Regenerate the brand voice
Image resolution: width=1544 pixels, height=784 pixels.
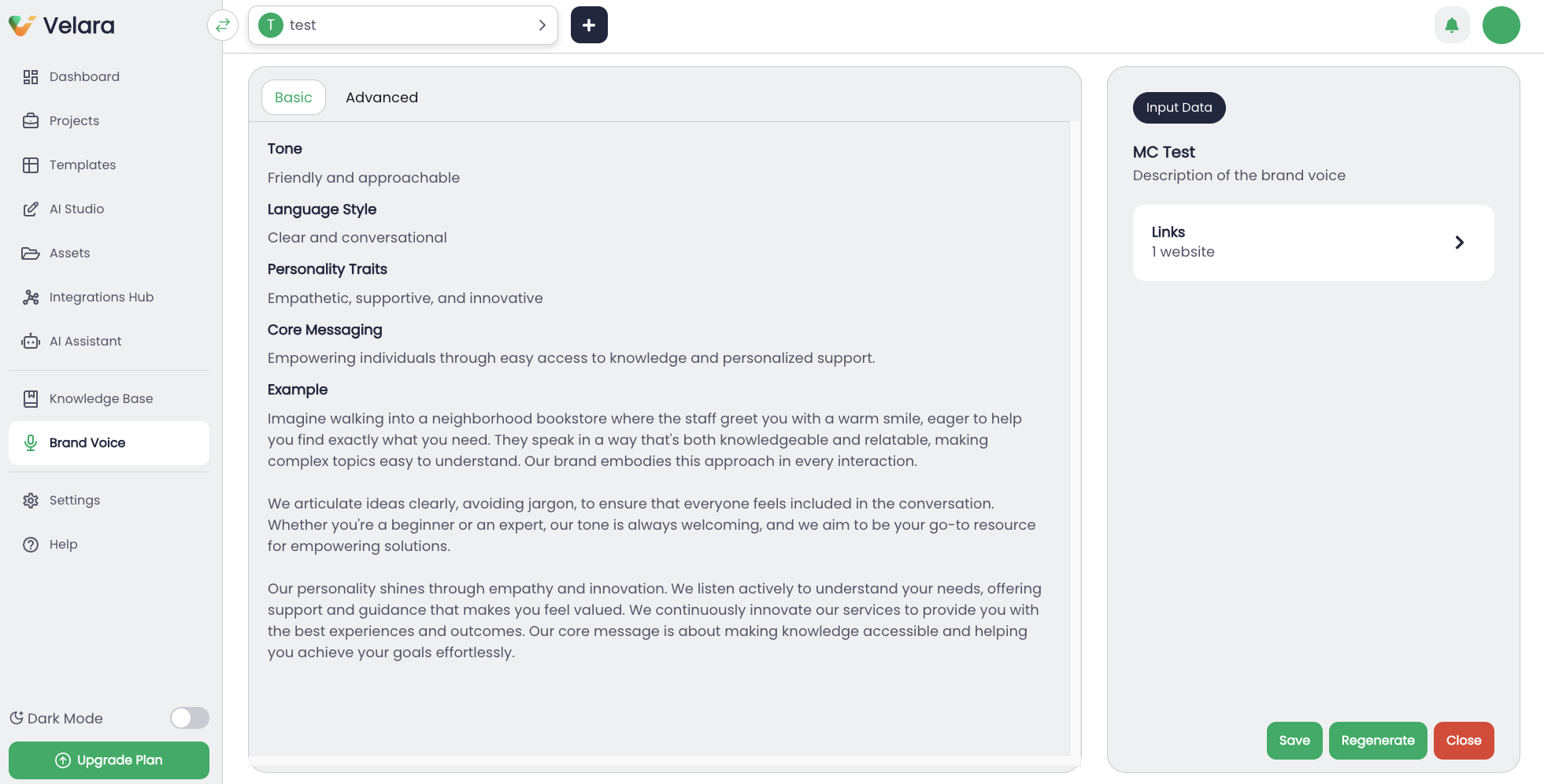(x=1377, y=741)
